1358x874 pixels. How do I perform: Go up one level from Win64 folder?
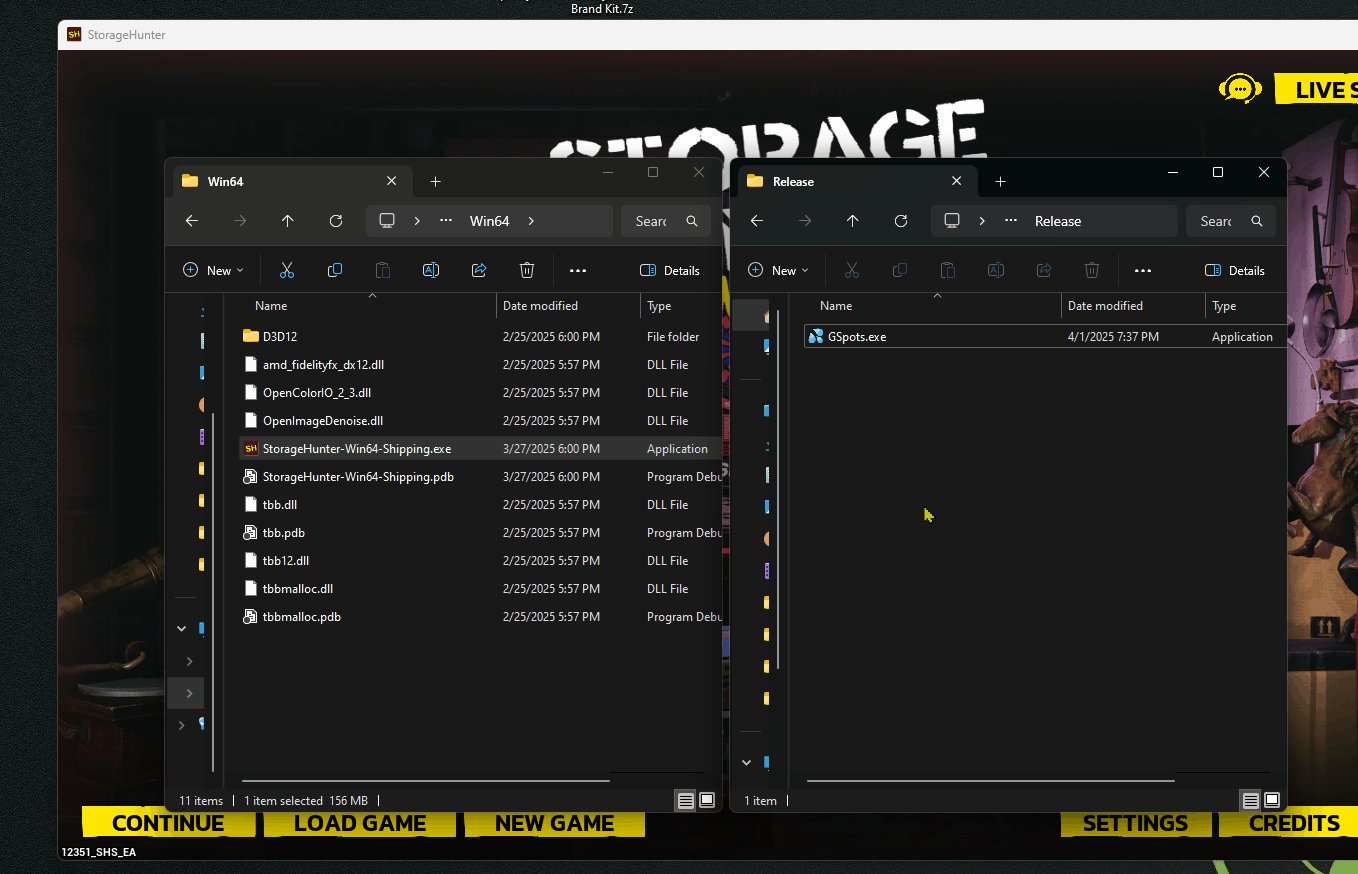[x=288, y=221]
